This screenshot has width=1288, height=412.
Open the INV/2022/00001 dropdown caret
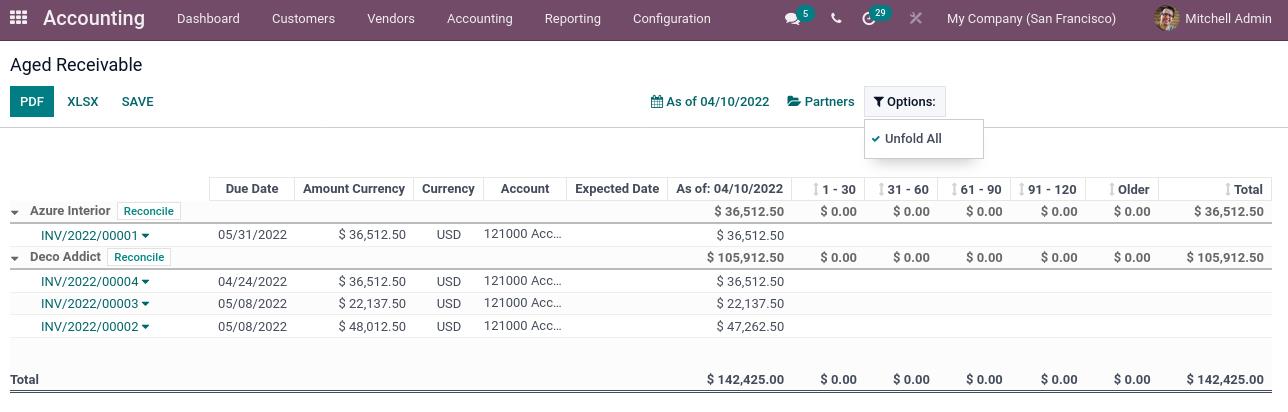point(146,236)
